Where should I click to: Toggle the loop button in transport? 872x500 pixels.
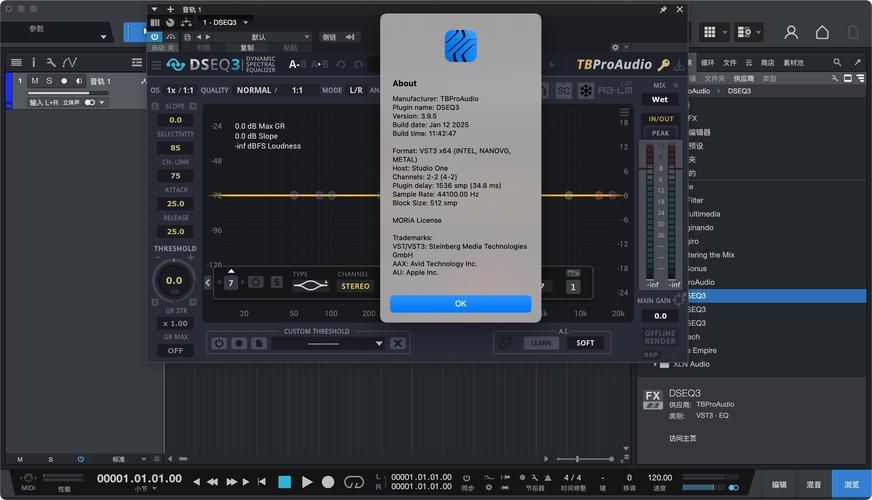tap(354, 482)
